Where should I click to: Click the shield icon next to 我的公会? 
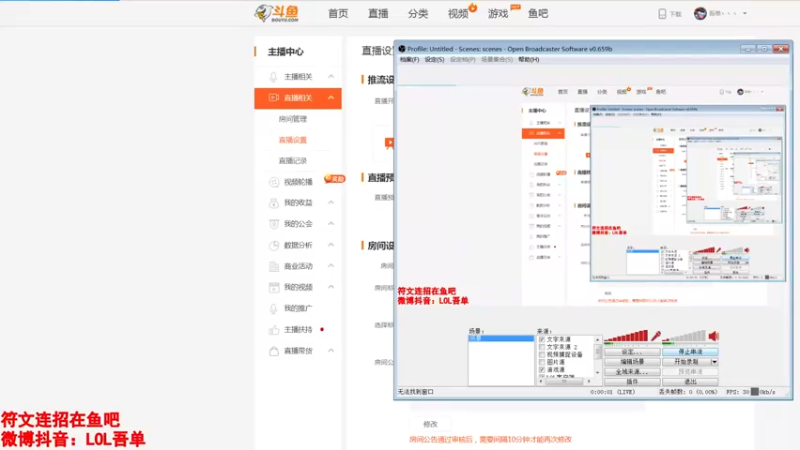pyautogui.click(x=273, y=224)
